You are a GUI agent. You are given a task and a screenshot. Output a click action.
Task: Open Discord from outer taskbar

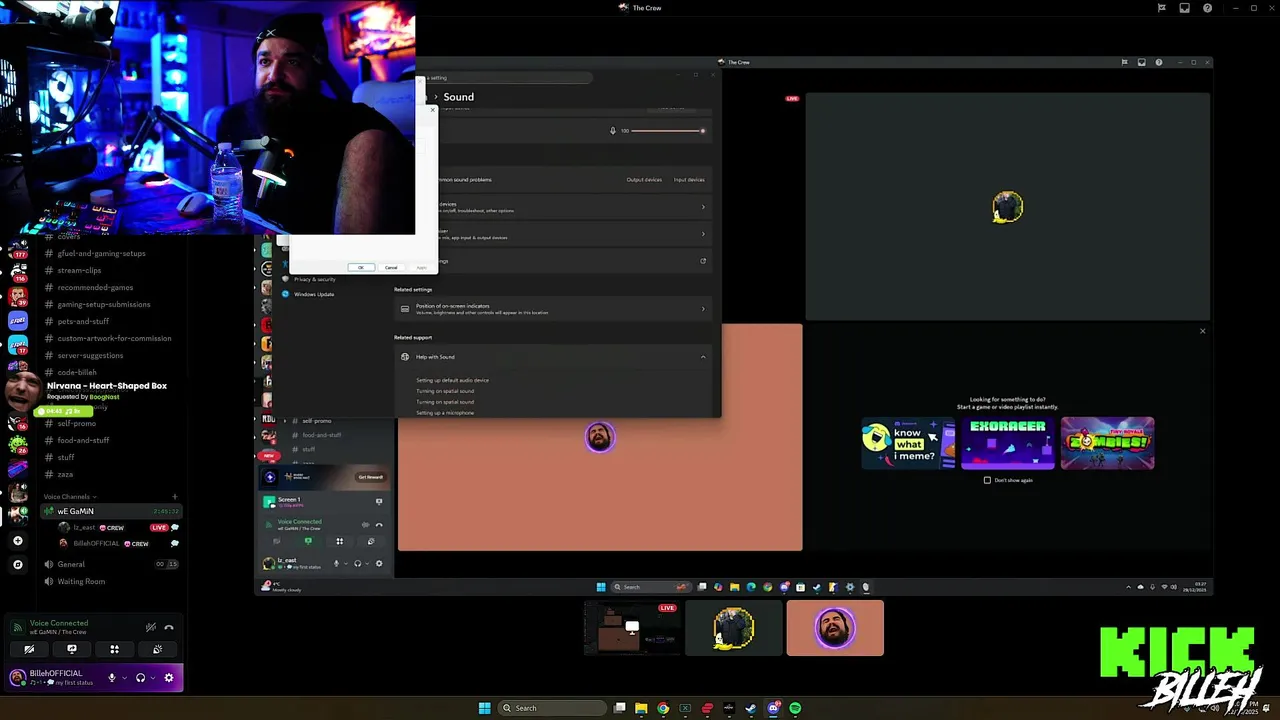click(773, 708)
